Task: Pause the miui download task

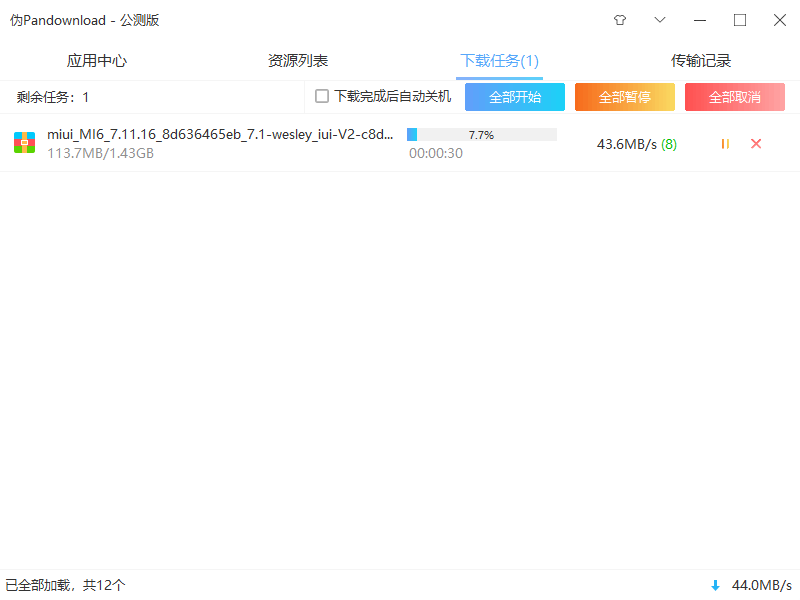Action: [725, 143]
